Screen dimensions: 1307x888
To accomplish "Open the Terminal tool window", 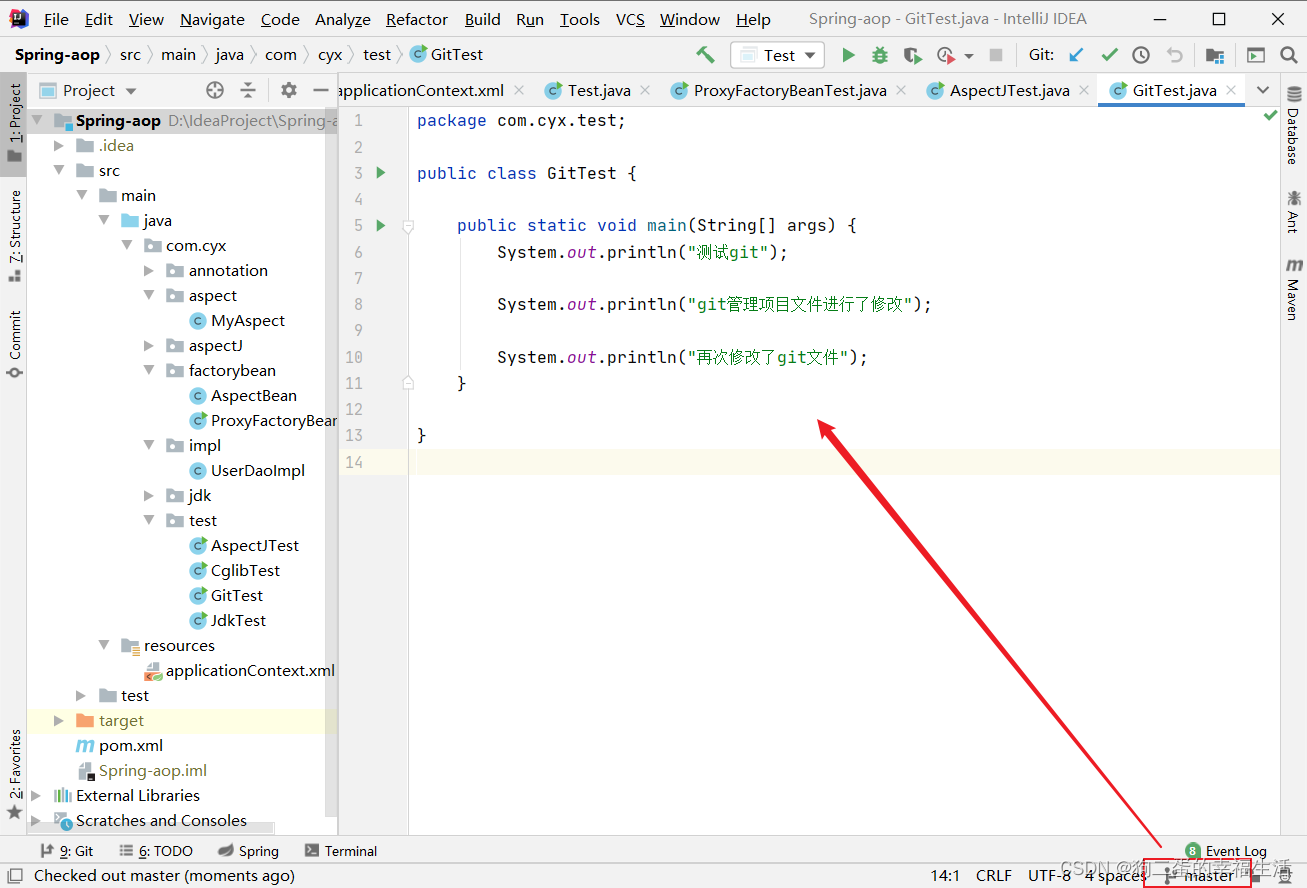I will point(340,851).
